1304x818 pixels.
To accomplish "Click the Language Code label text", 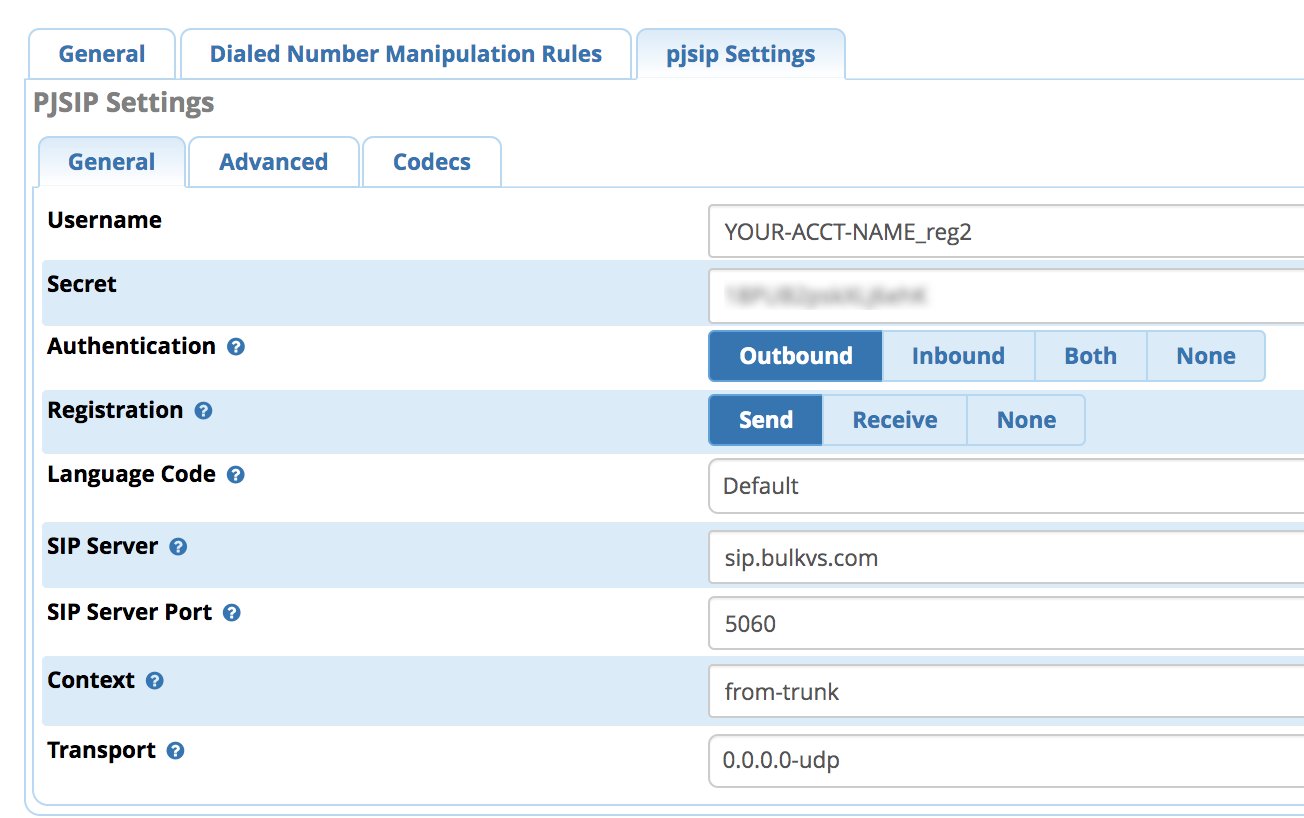I will pos(131,475).
